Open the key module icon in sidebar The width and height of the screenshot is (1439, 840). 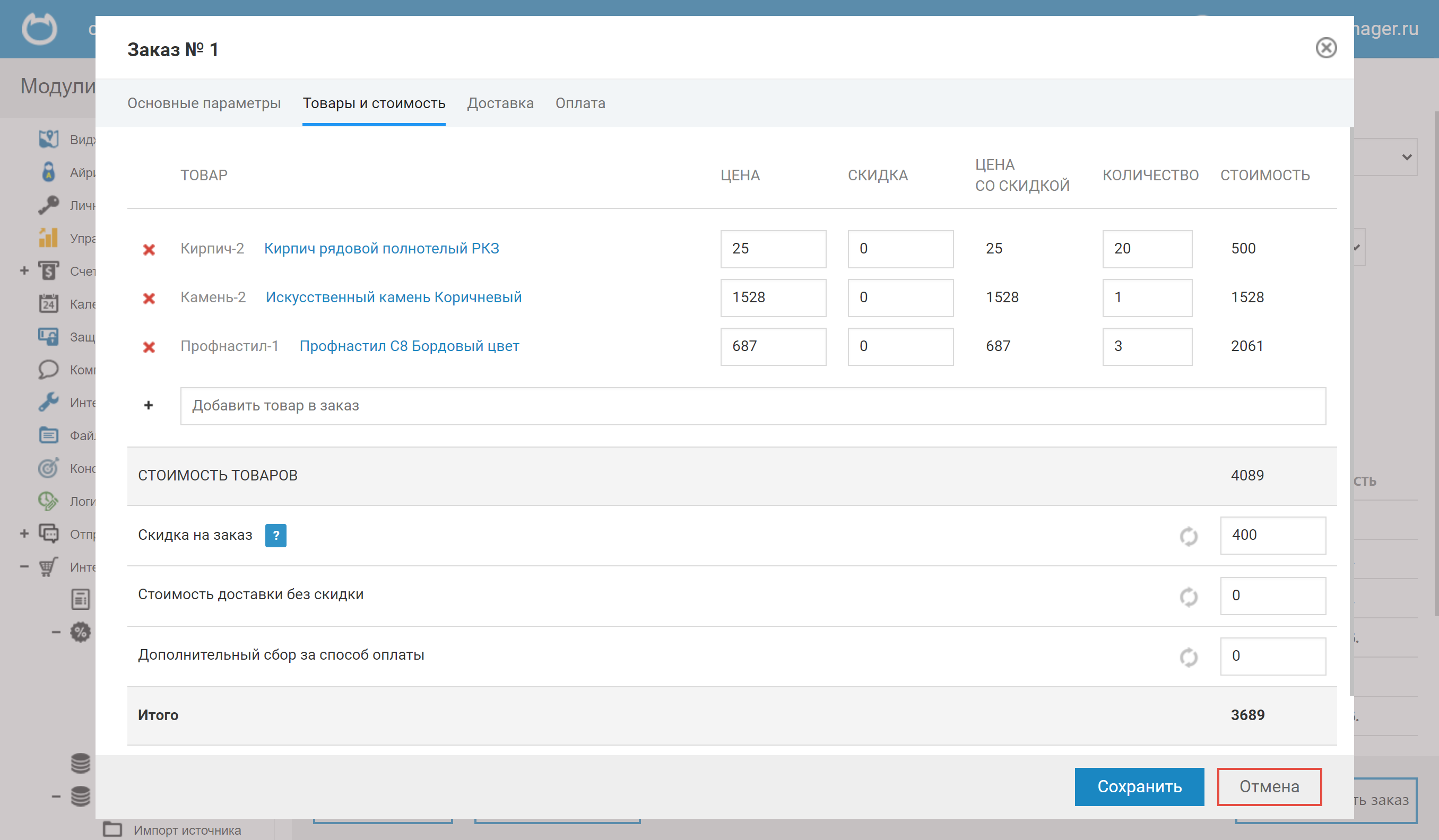tap(48, 205)
